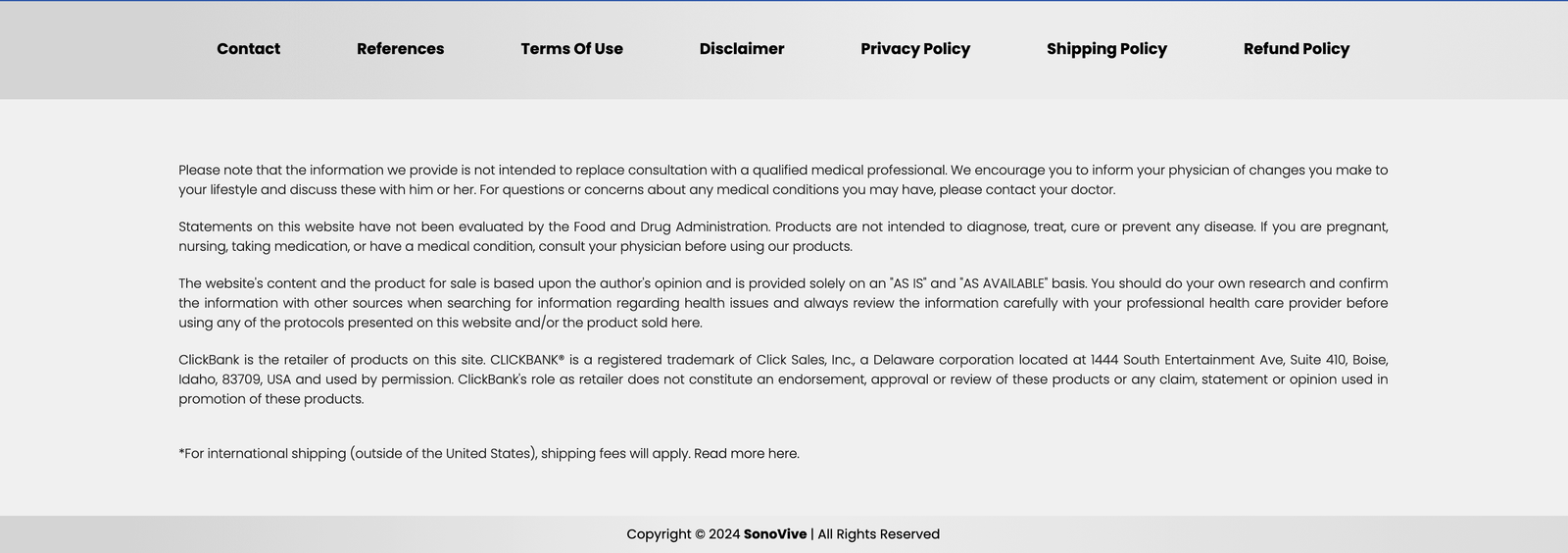Click the "All Rights Reserved" text

tap(878, 534)
